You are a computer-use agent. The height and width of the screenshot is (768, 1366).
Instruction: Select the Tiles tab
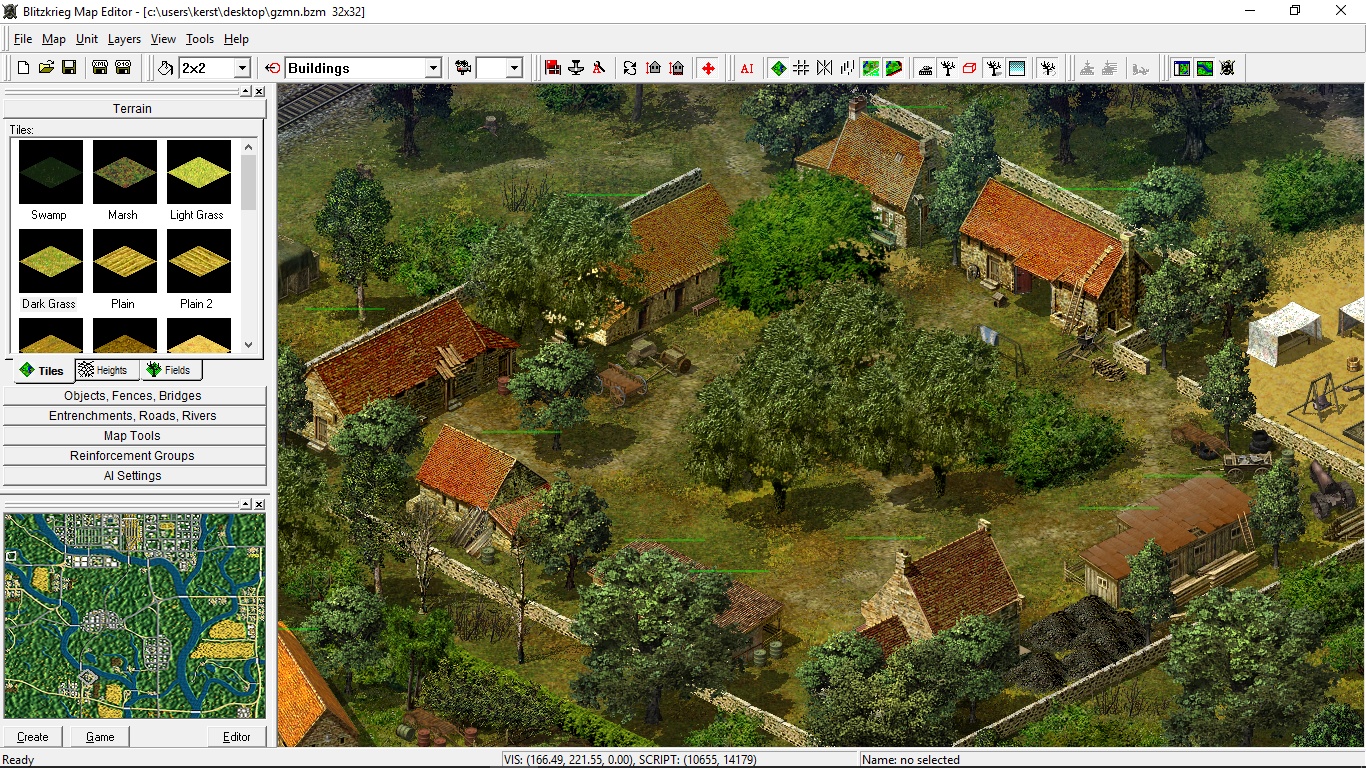pyautogui.click(x=42, y=371)
